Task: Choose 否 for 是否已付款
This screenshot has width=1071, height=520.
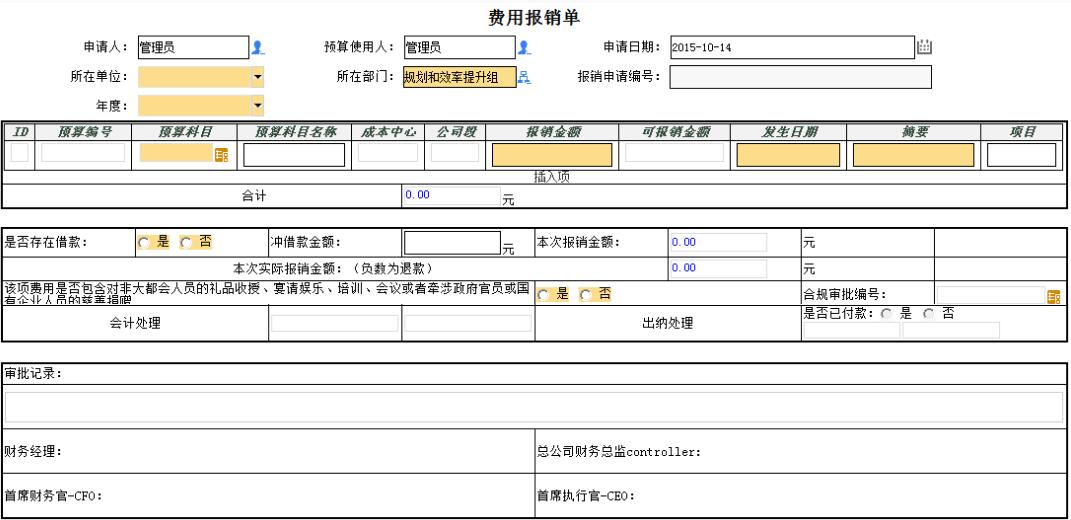Action: (928, 314)
